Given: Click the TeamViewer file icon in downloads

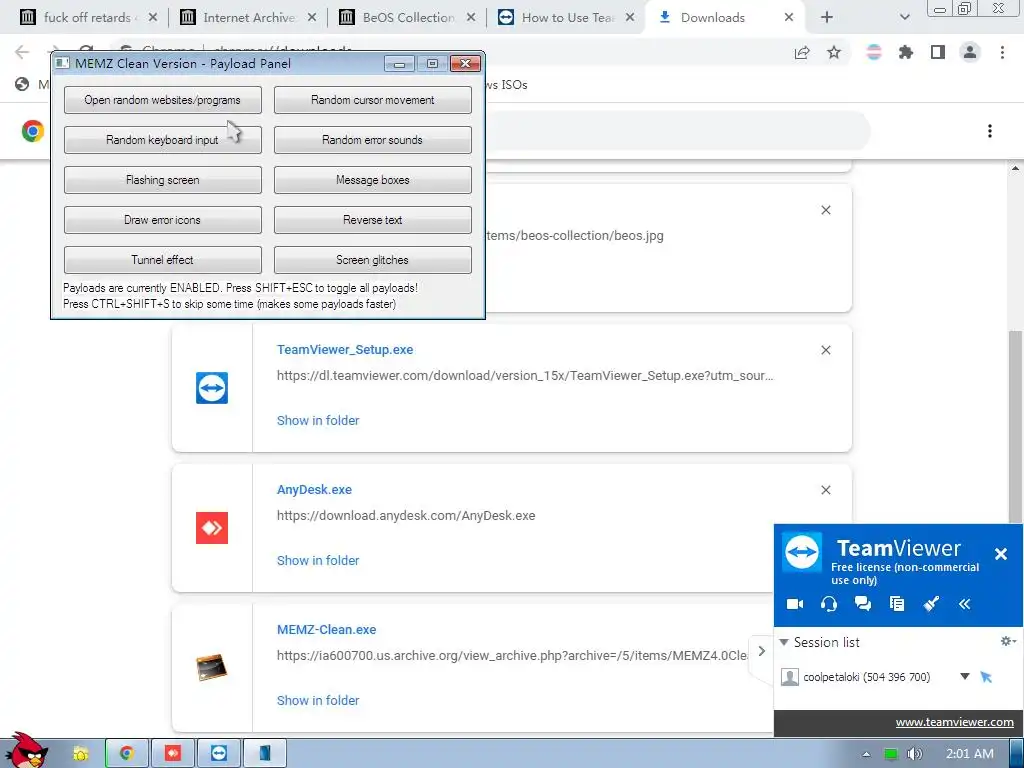Looking at the screenshot, I should (212, 388).
